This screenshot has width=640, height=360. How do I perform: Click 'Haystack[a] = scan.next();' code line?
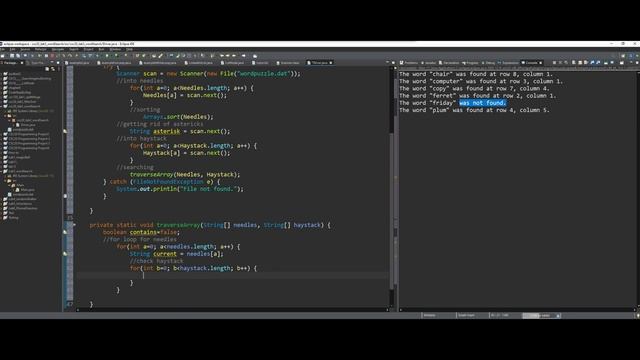[x=187, y=153]
